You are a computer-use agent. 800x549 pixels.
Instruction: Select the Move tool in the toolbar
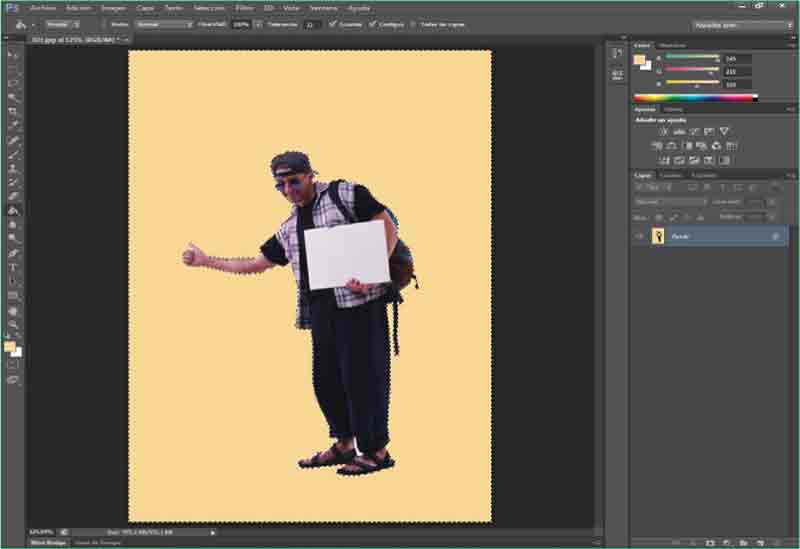coord(13,55)
